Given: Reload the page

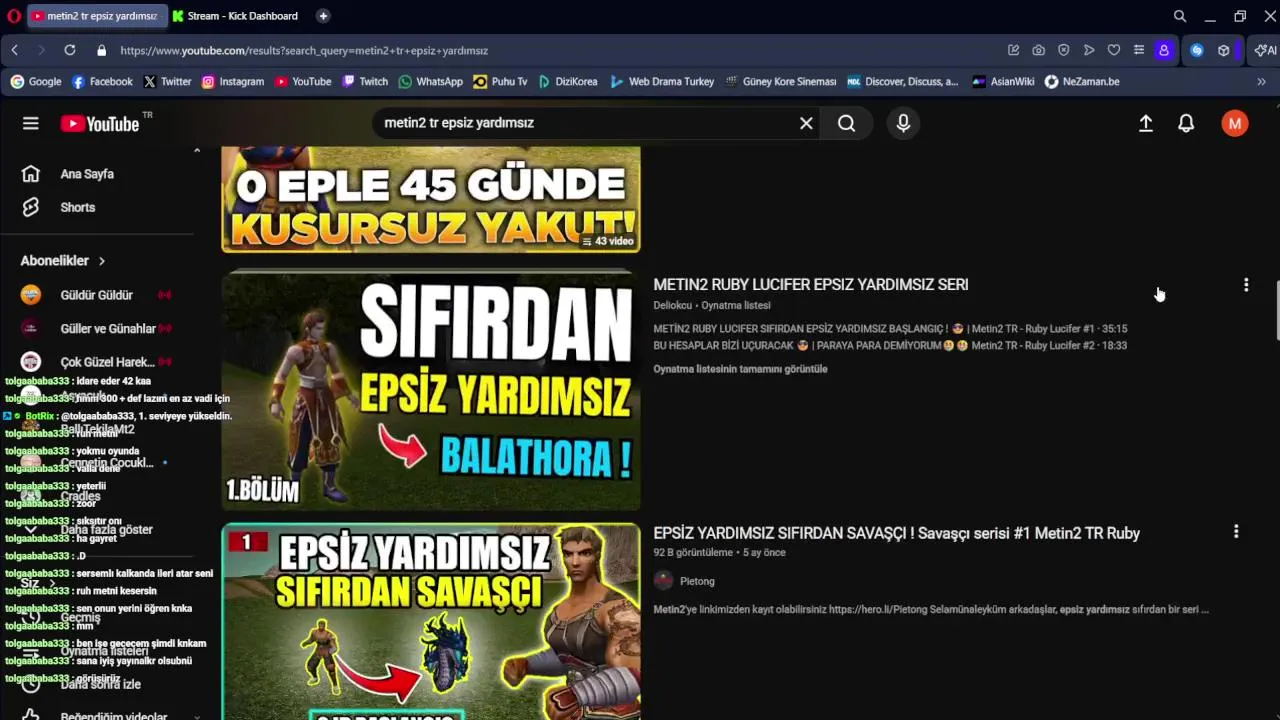Looking at the screenshot, I should click(x=70, y=50).
